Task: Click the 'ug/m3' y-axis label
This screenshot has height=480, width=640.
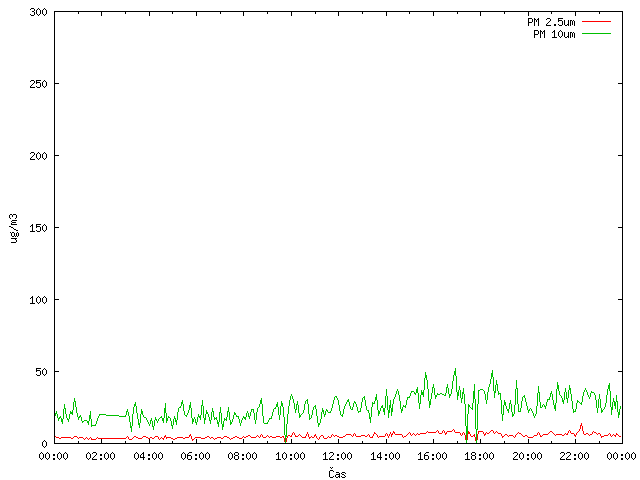Action: click(x=14, y=228)
